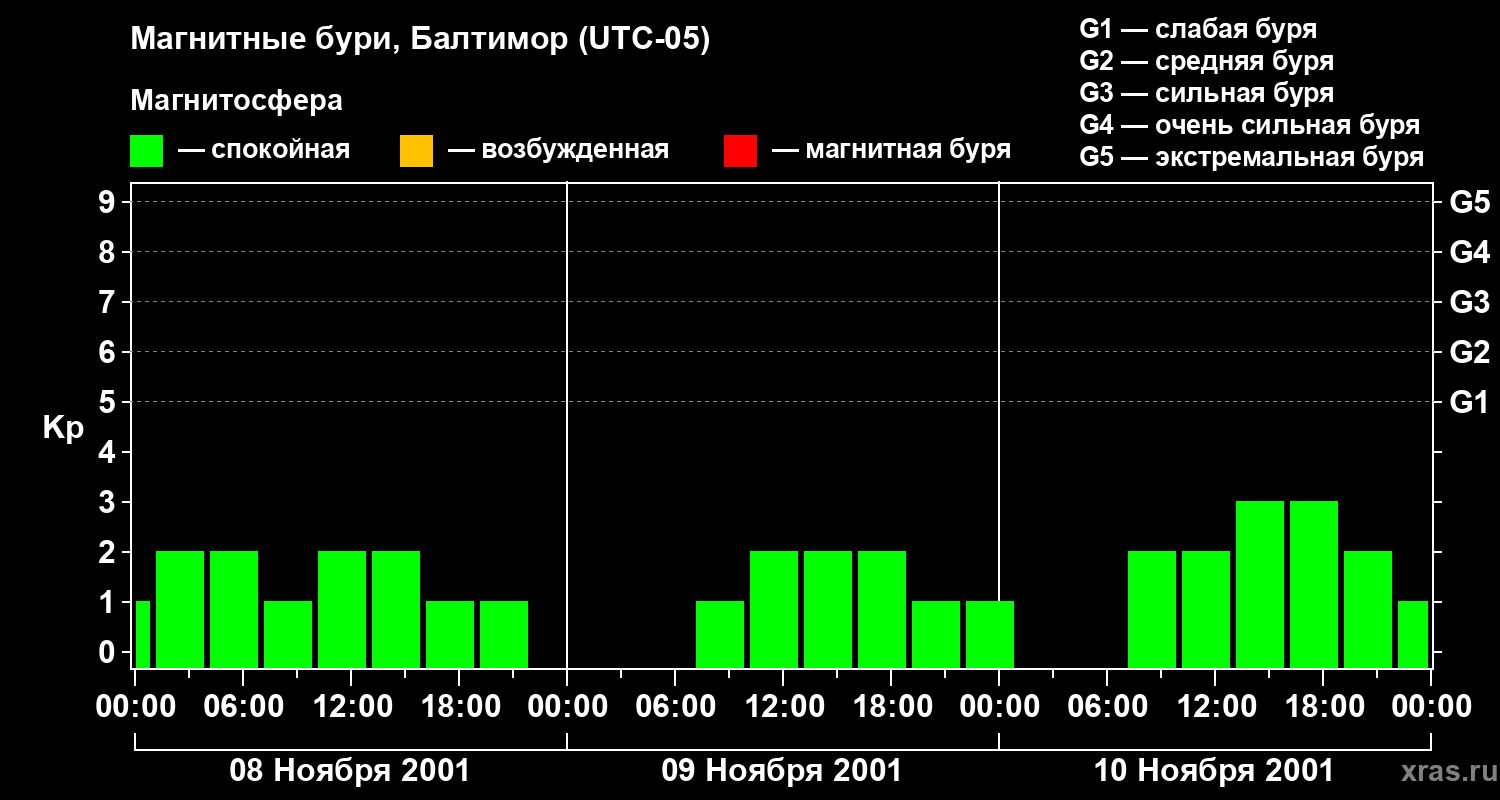Click the "— возбужденная" legend text
Image resolution: width=1500 pixels, height=800 pixels.
559,150
